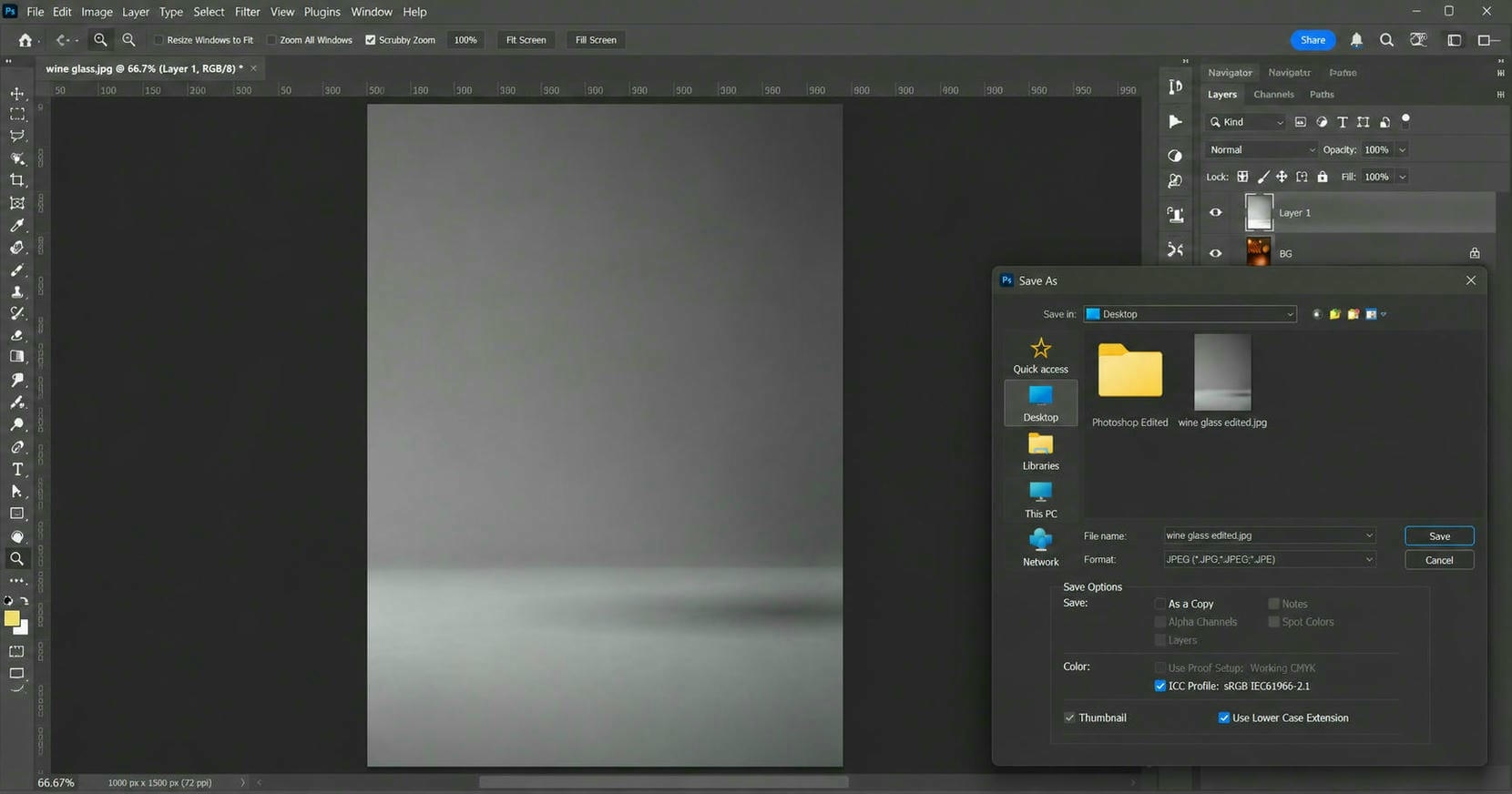The width and height of the screenshot is (1512, 794).
Task: Expand the Opacity slider arrow
Action: pyautogui.click(x=1403, y=149)
